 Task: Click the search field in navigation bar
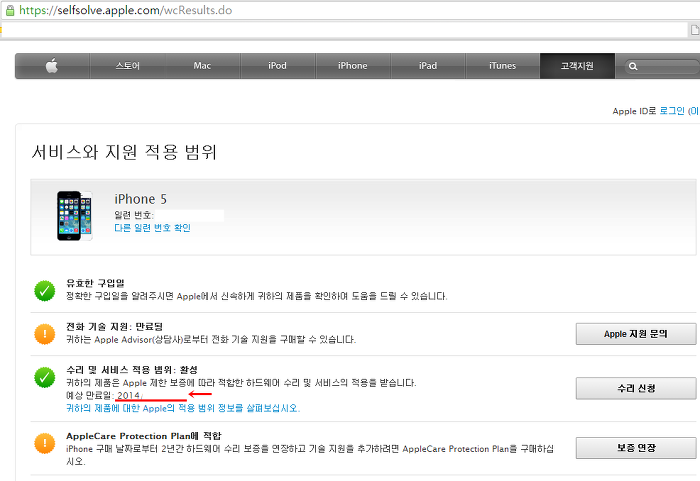662,67
